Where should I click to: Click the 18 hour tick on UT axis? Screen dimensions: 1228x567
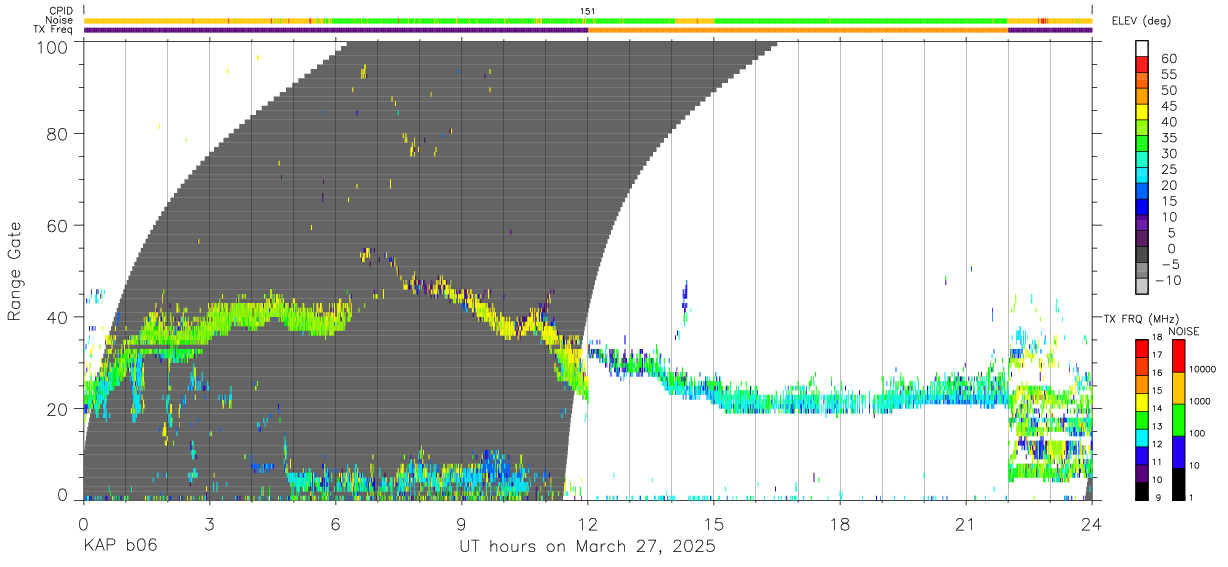[839, 524]
